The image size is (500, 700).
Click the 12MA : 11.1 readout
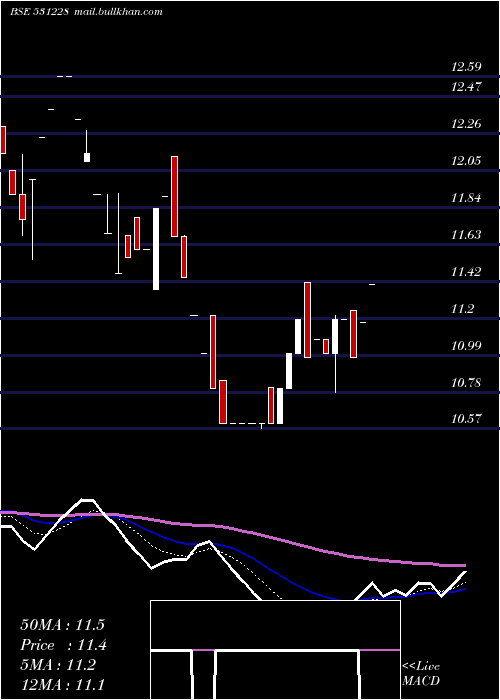pyautogui.click(x=62, y=685)
